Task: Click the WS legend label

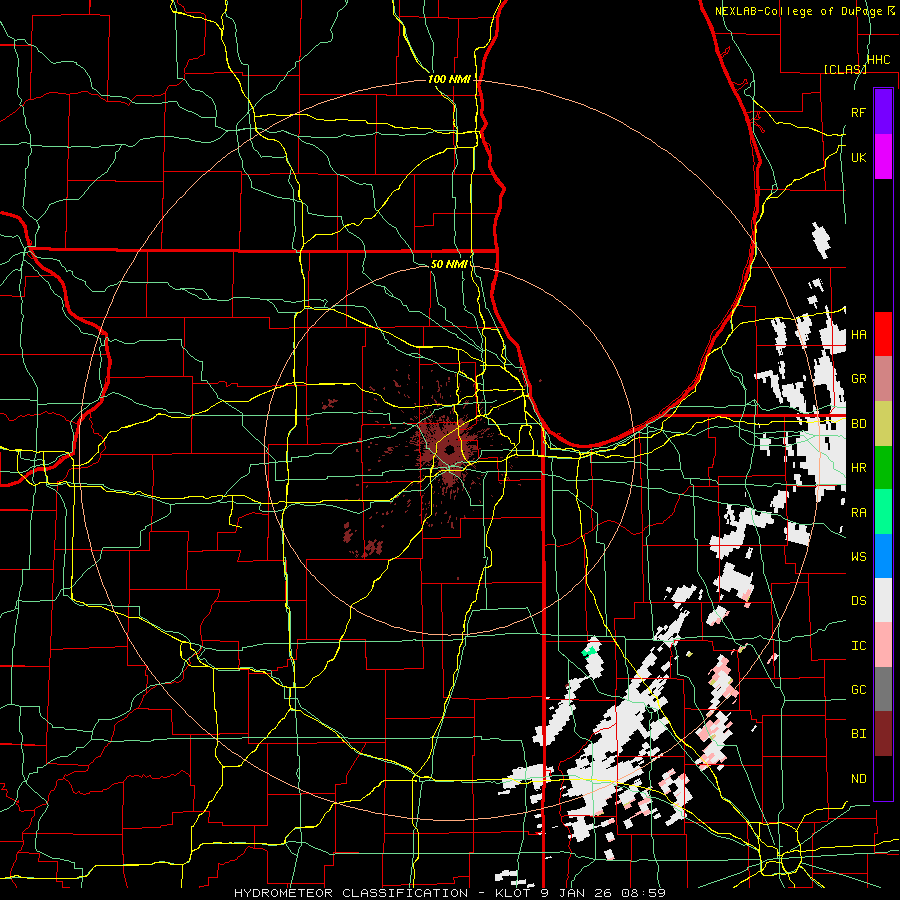Action: [x=859, y=557]
